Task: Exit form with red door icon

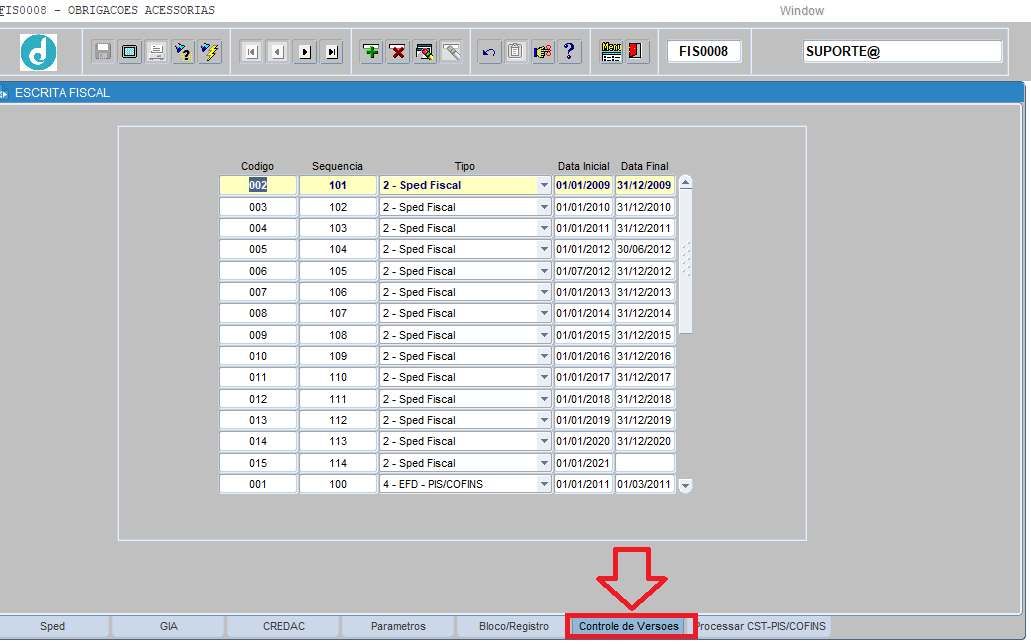Action: pos(636,51)
